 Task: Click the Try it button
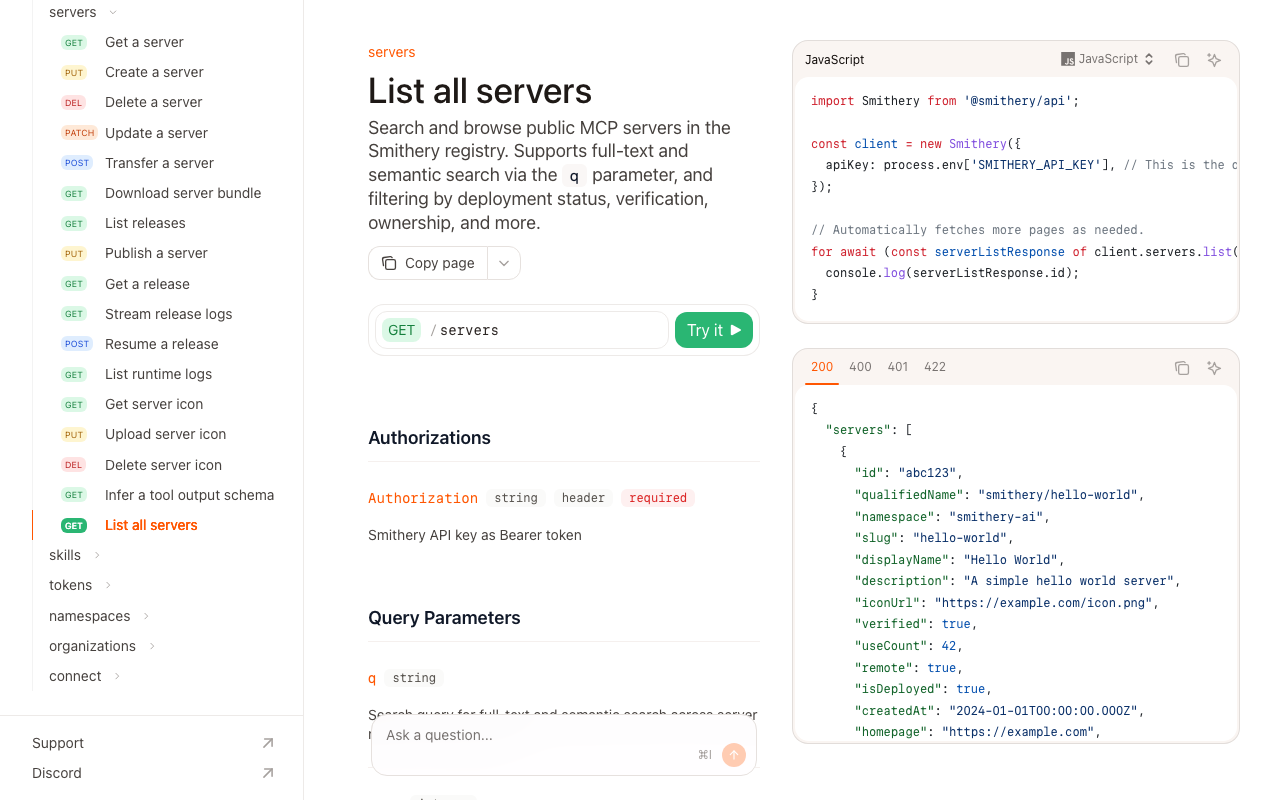[714, 330]
